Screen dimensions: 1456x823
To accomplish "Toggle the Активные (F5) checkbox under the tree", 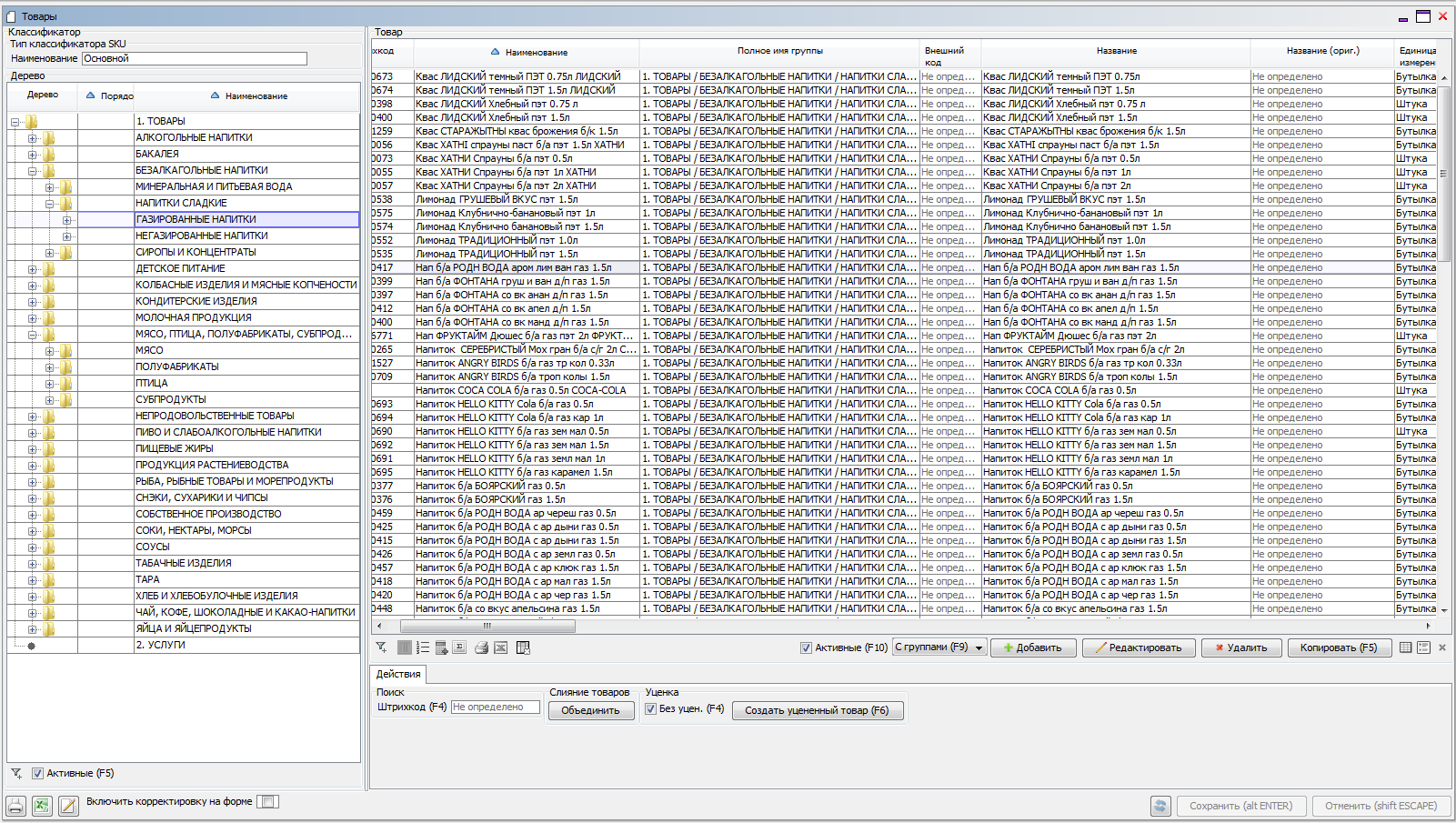I will click(x=37, y=773).
